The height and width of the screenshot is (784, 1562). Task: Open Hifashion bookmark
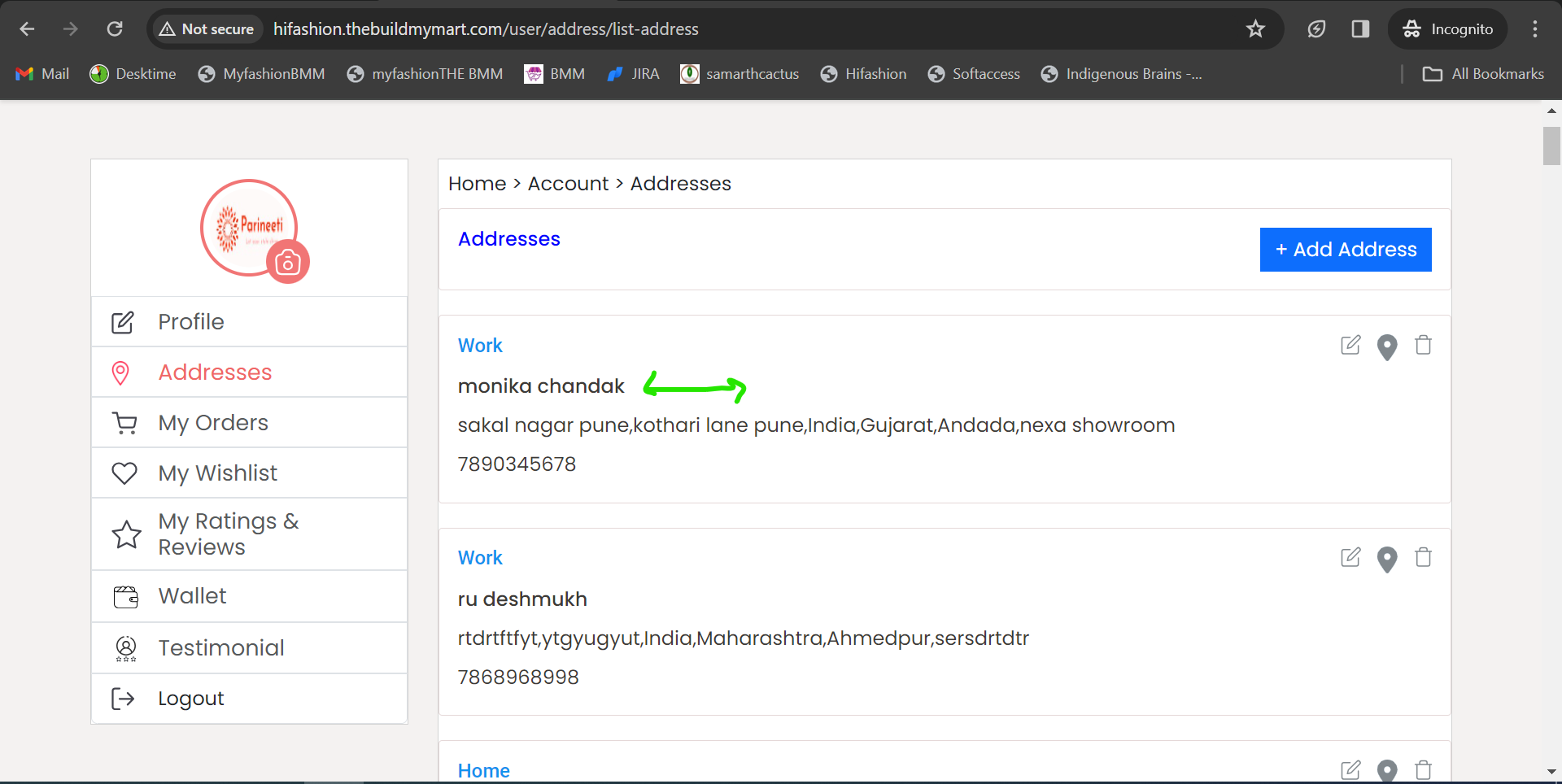(863, 74)
